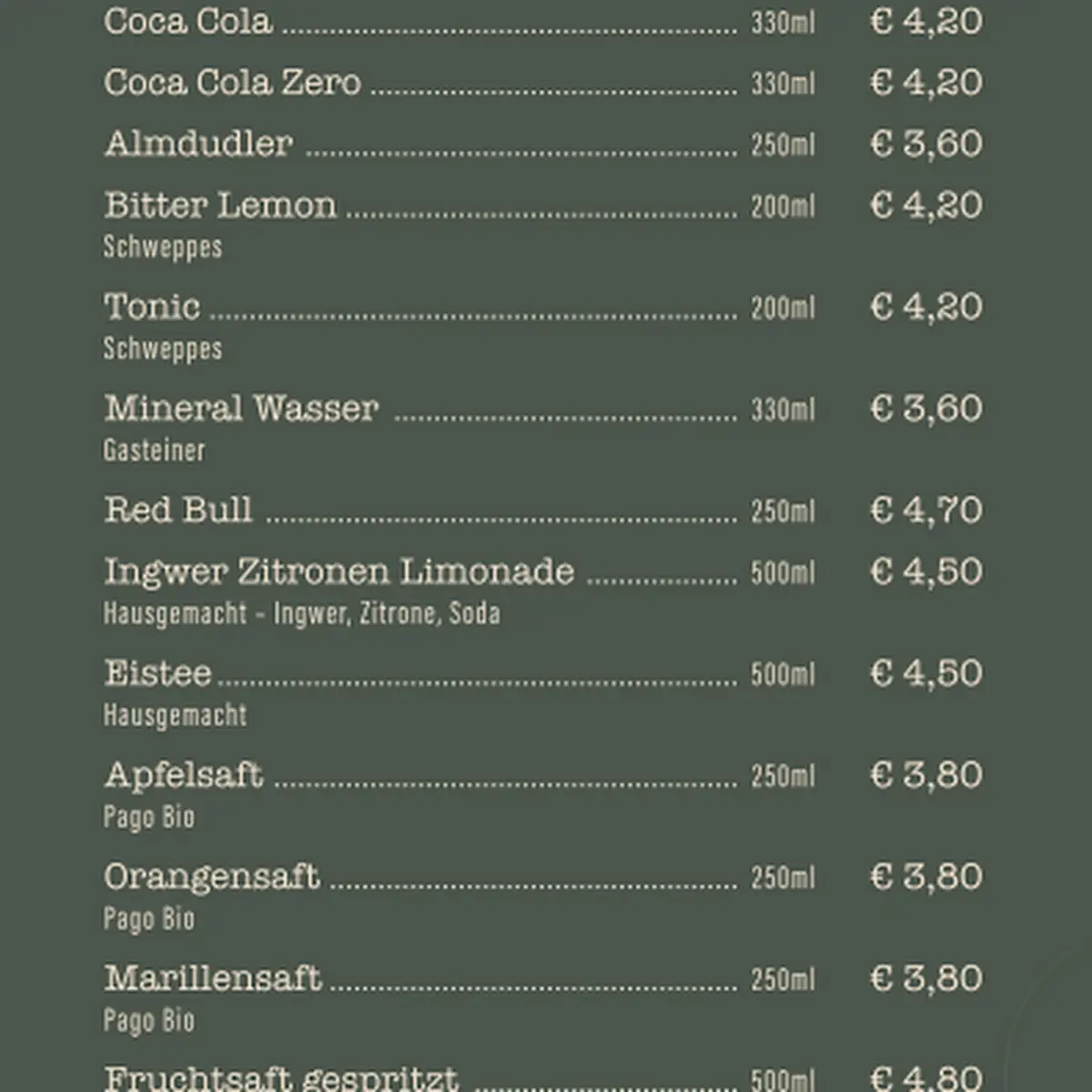Click the Marillensaft entry
This screenshot has height=1092, width=1092.
tap(213, 978)
